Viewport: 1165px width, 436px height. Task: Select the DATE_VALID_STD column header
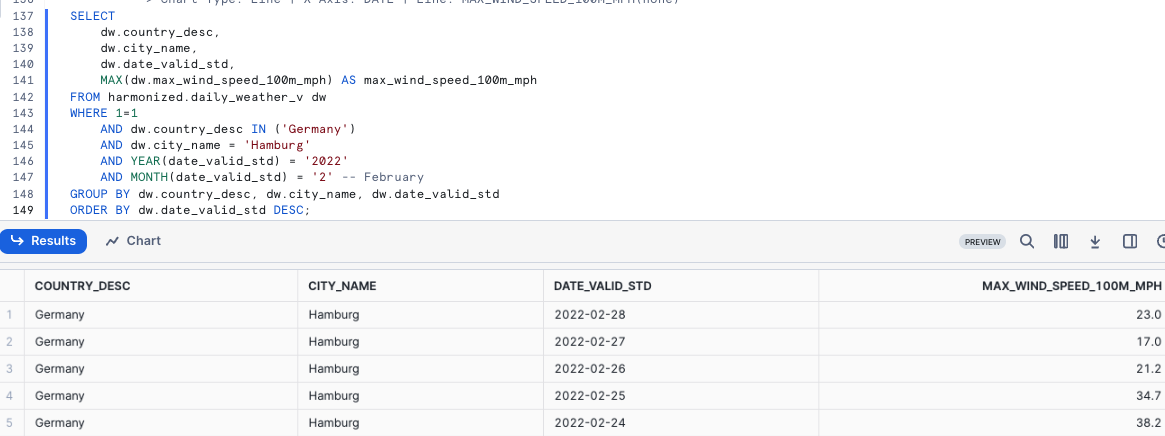[x=602, y=286]
